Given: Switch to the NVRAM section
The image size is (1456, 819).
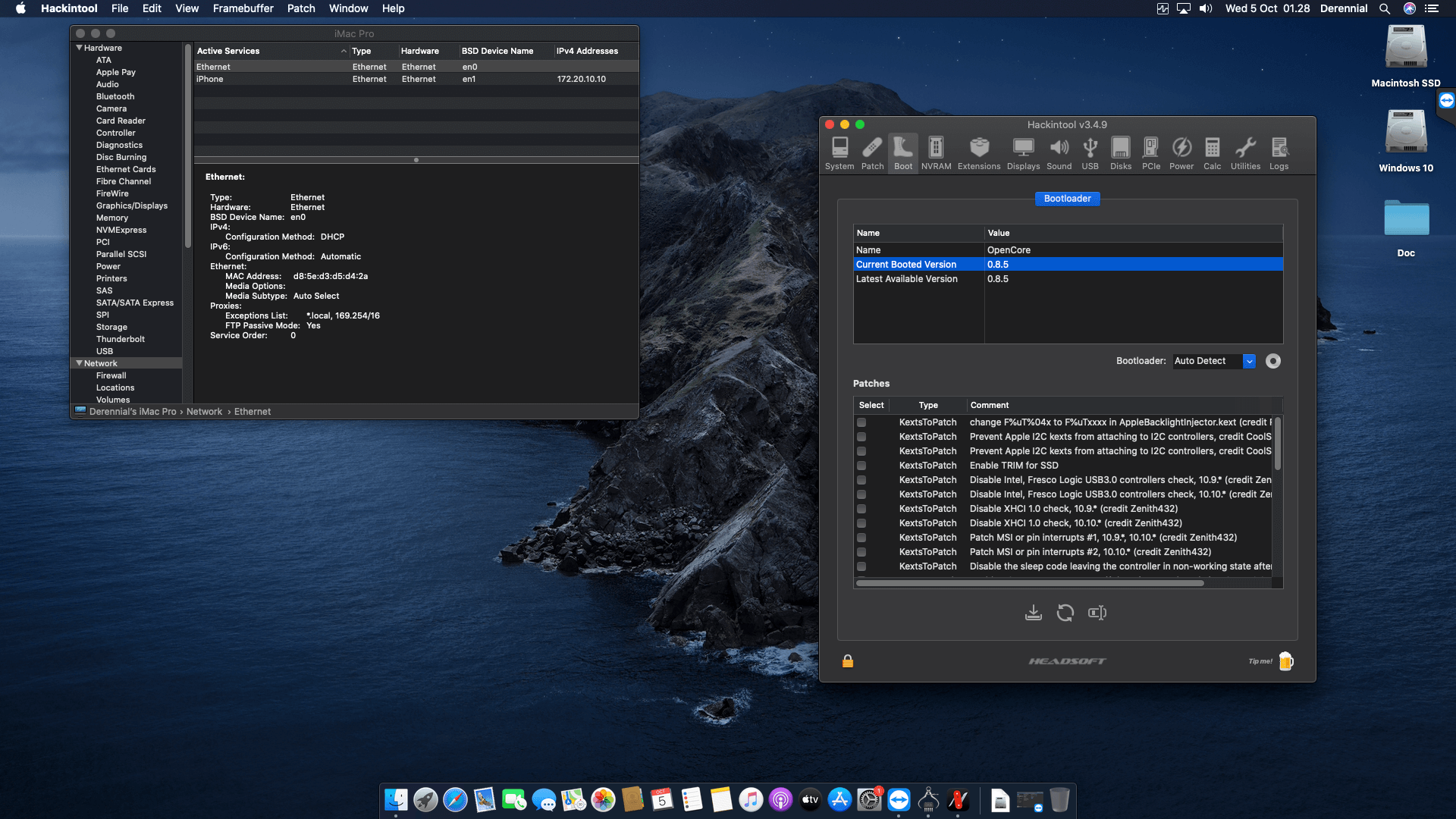Looking at the screenshot, I should point(936,152).
